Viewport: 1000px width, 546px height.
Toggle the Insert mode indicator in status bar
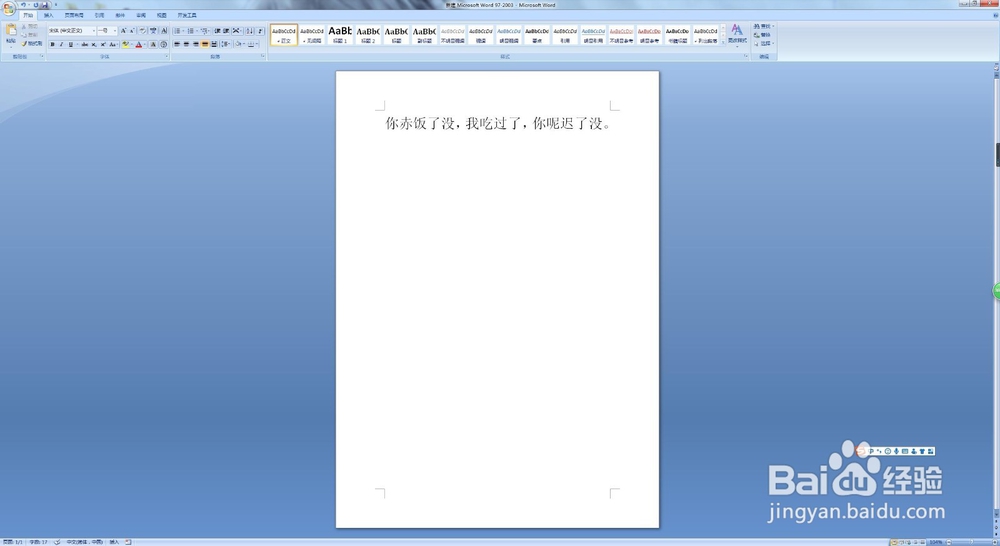tap(114, 542)
